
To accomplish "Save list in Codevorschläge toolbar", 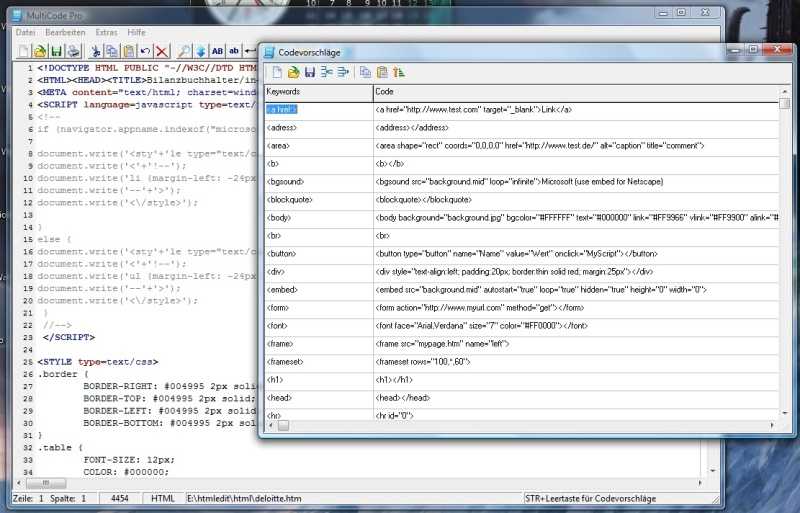I will (310, 72).
